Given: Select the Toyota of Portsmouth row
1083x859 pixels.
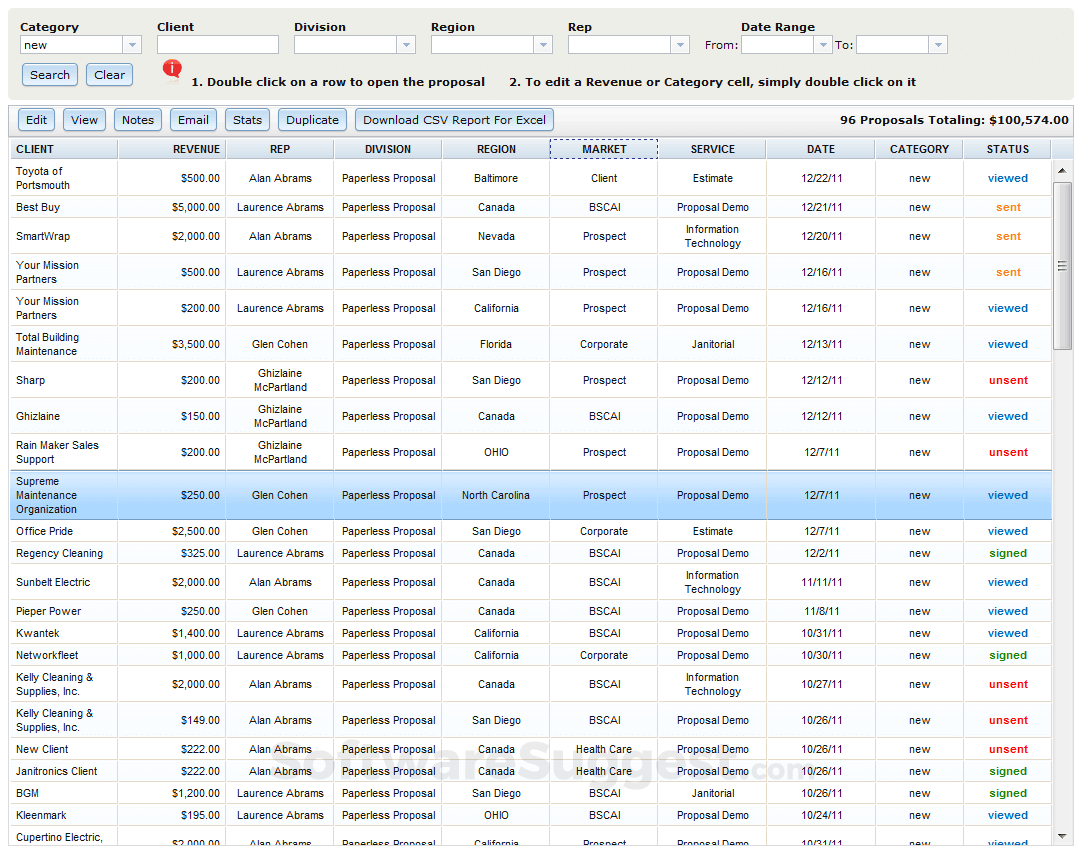Looking at the screenshot, I should (x=530, y=178).
